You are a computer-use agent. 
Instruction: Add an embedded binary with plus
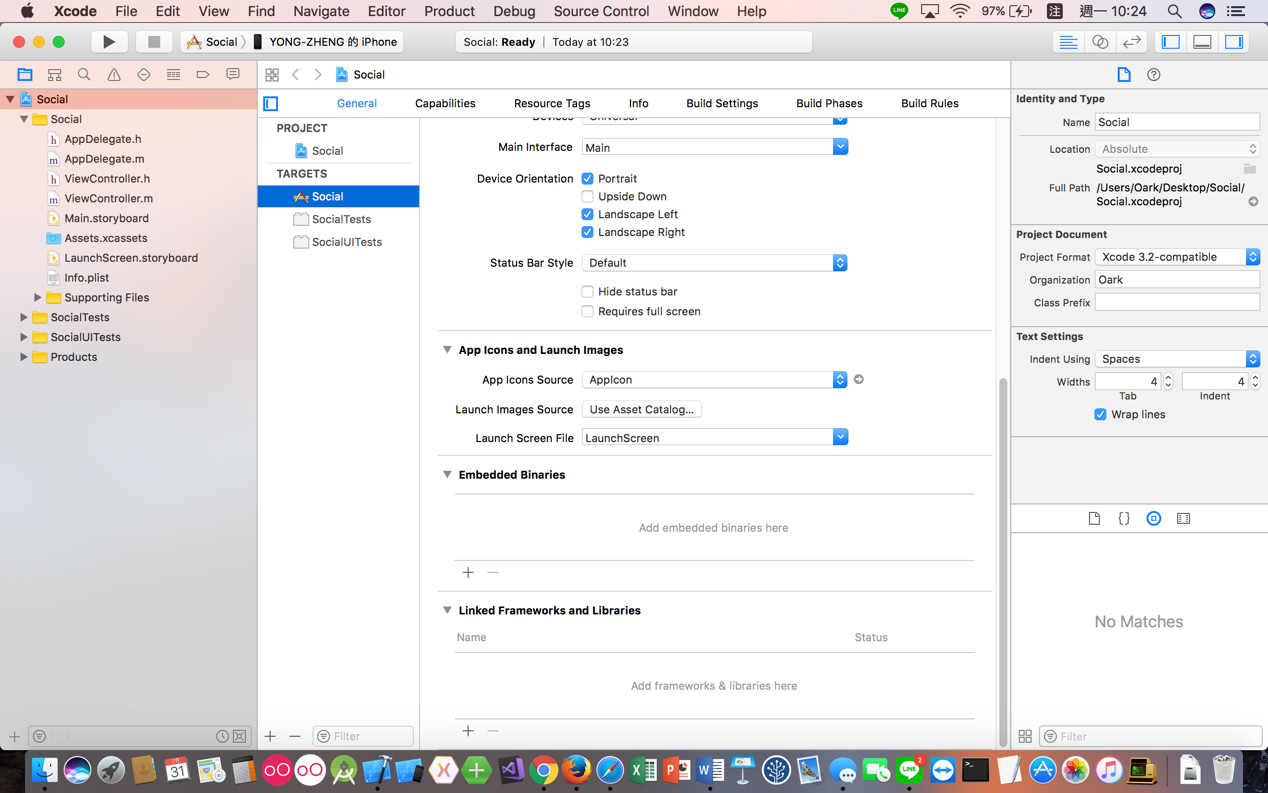468,573
